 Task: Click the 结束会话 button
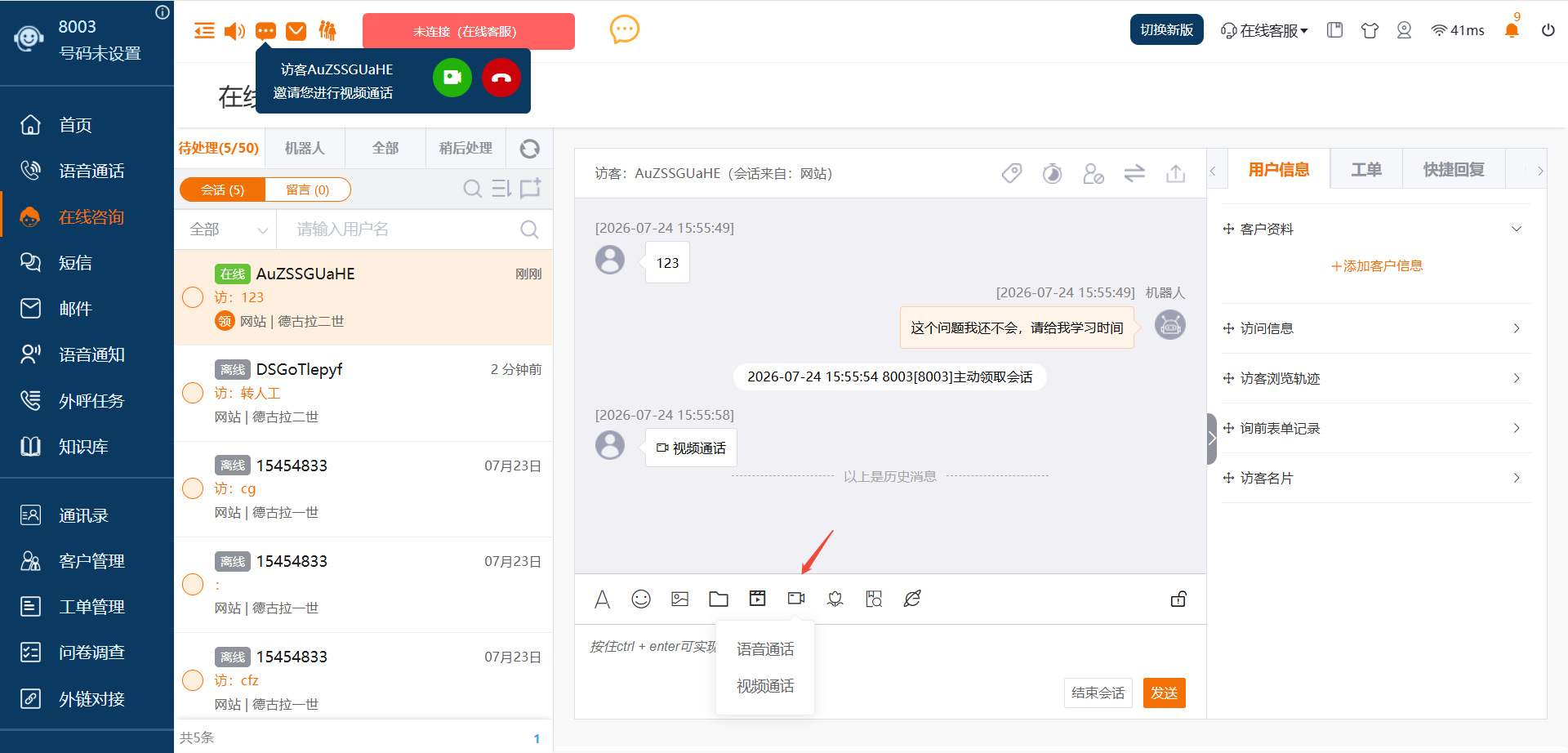point(1098,693)
